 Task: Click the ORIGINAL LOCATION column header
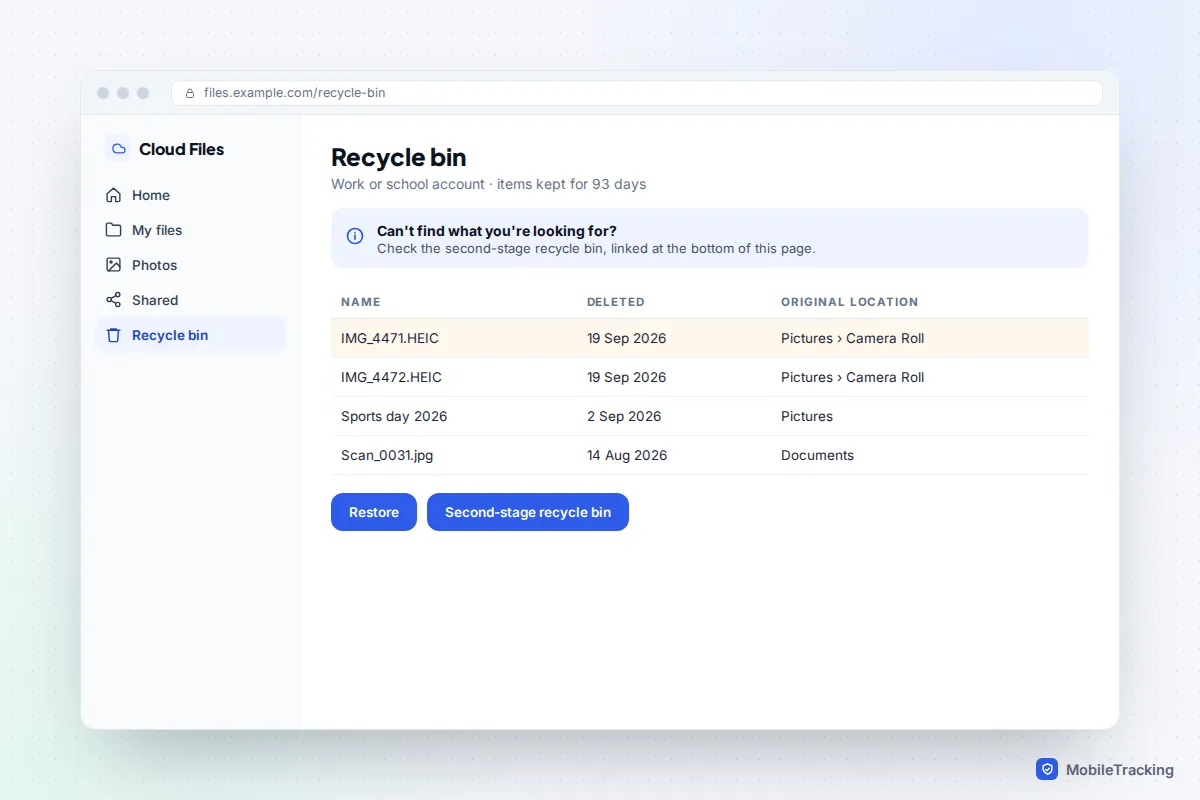click(850, 302)
